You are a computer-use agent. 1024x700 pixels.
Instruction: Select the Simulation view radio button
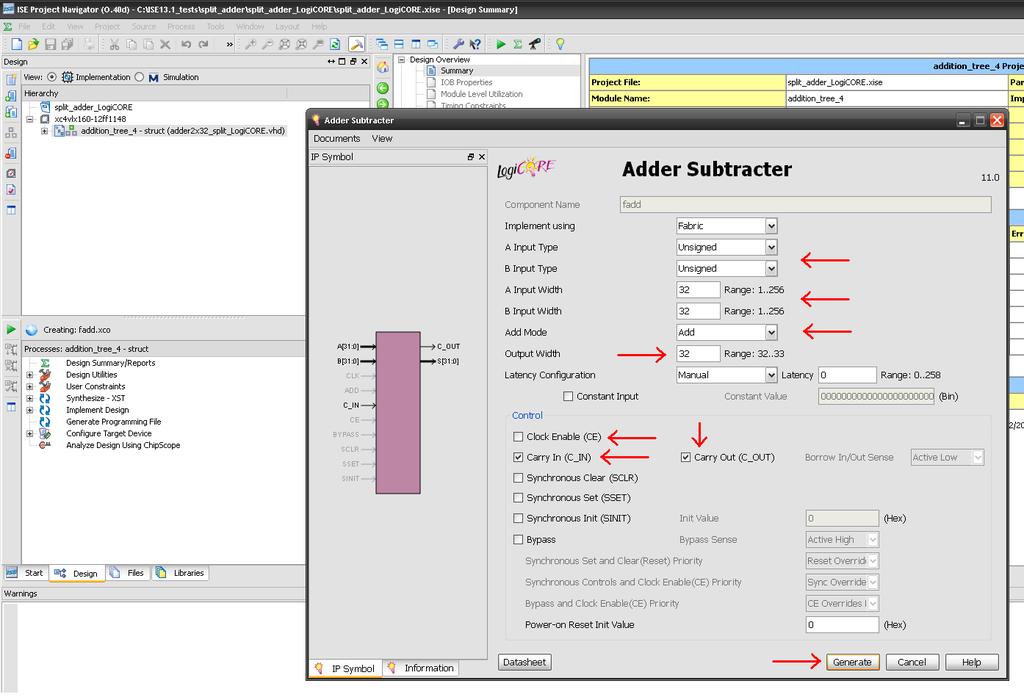click(x=139, y=77)
